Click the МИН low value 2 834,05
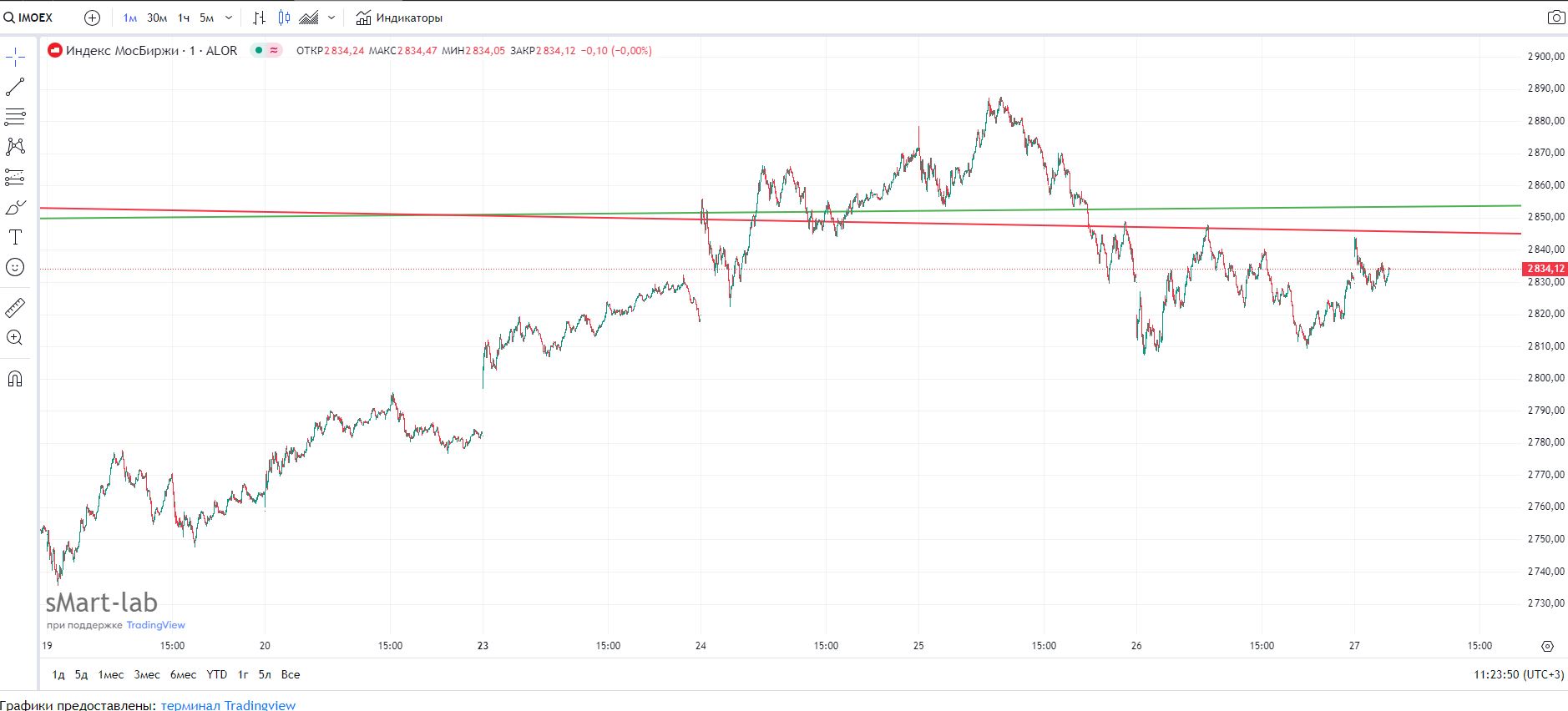The height and width of the screenshot is (711, 1568). tap(486, 51)
